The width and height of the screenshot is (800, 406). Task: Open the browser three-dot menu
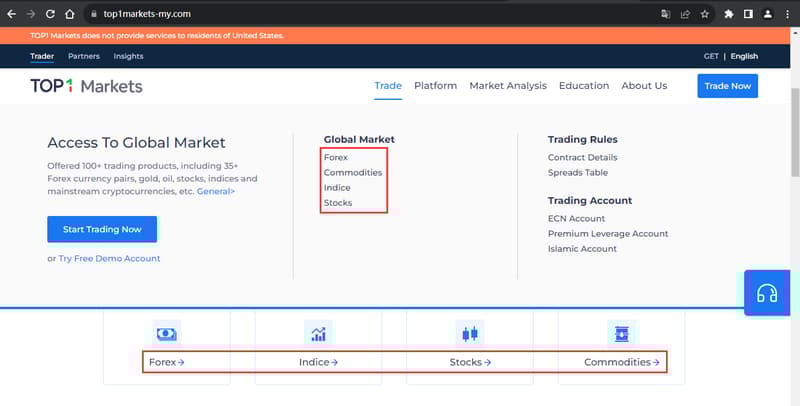pyautogui.click(x=787, y=14)
